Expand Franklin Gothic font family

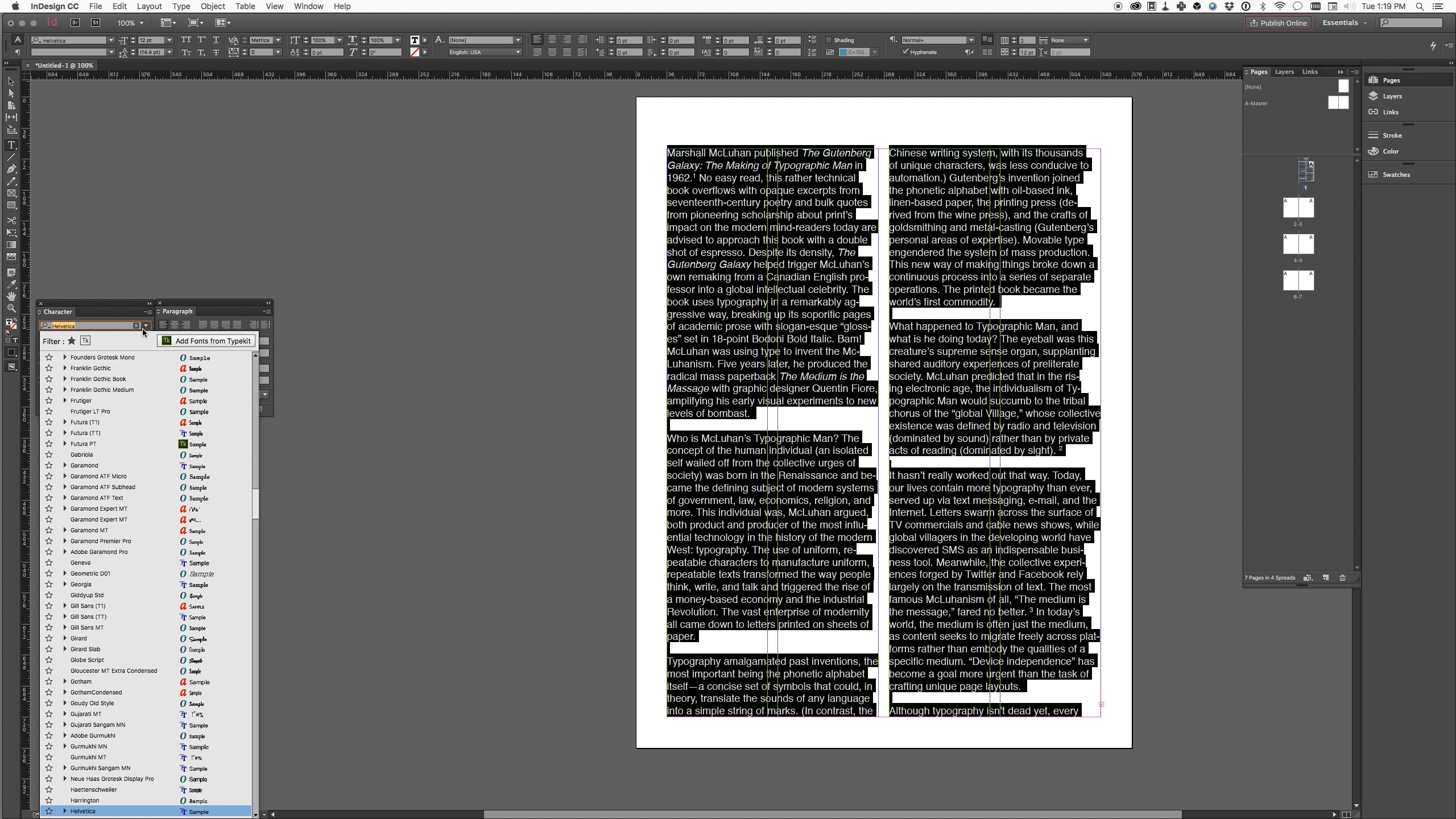point(65,368)
